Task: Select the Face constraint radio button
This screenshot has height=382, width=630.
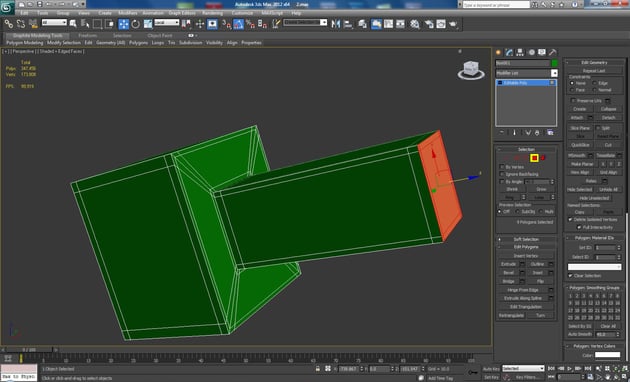Action: click(x=572, y=90)
